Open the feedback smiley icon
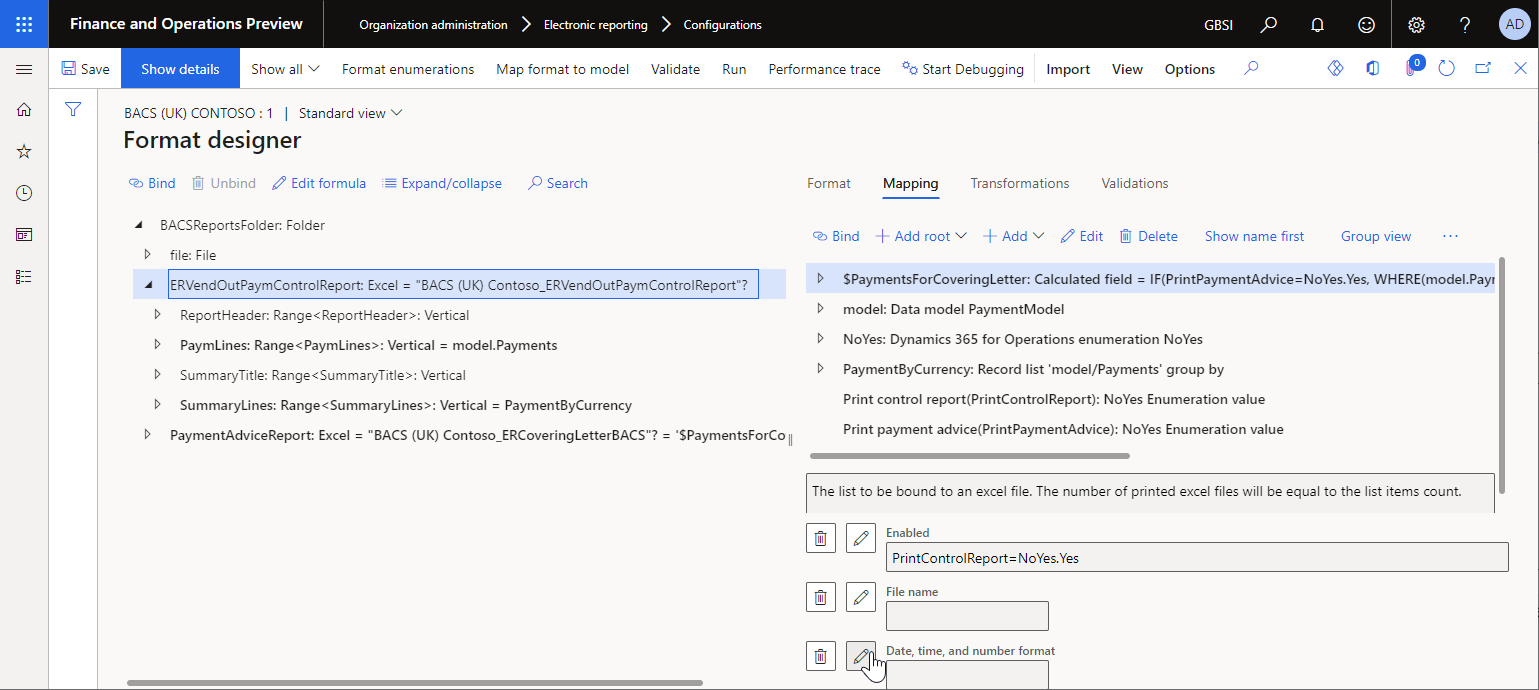Viewport: 1539px width, 690px height. coord(1367,24)
